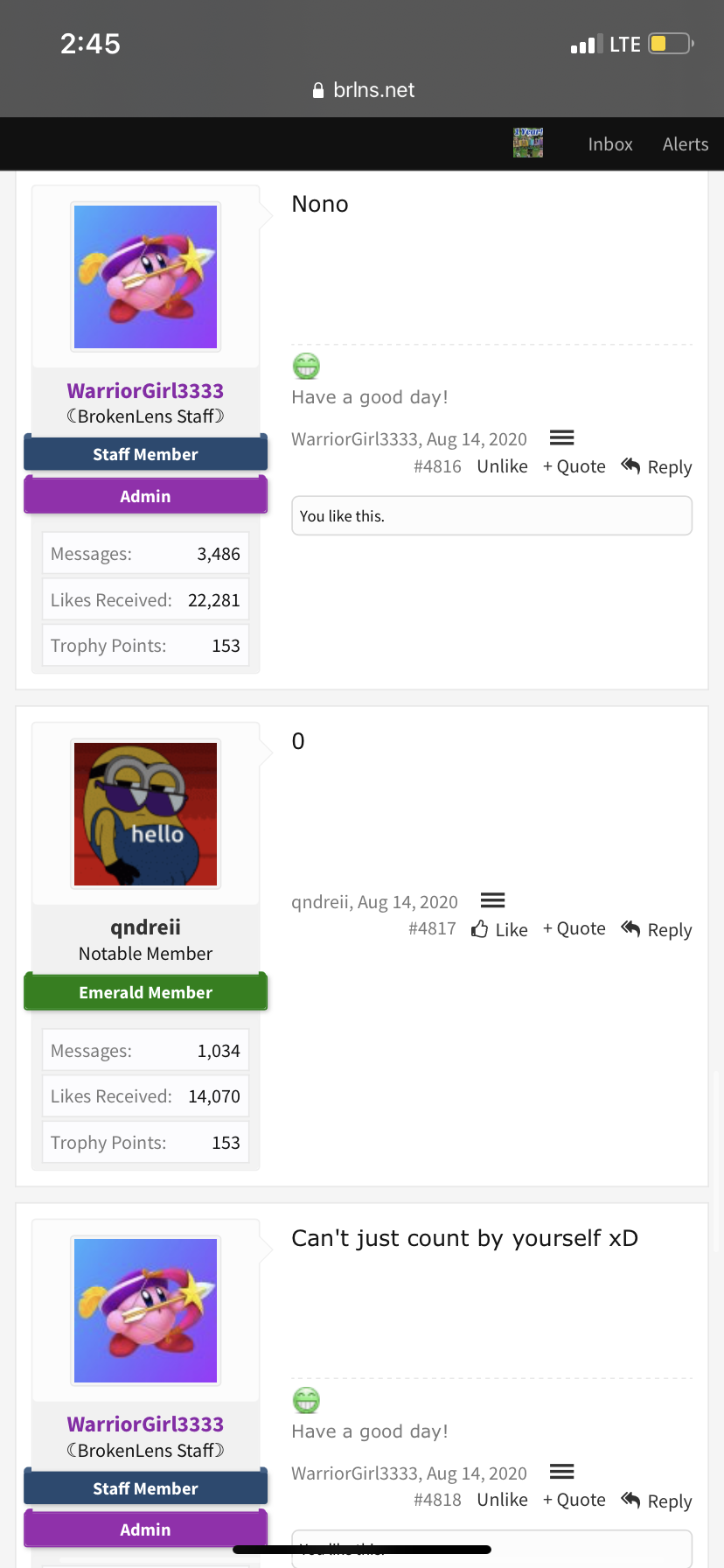The width and height of the screenshot is (724, 1568).
Task: Open the permalink #4817
Action: tap(432, 928)
